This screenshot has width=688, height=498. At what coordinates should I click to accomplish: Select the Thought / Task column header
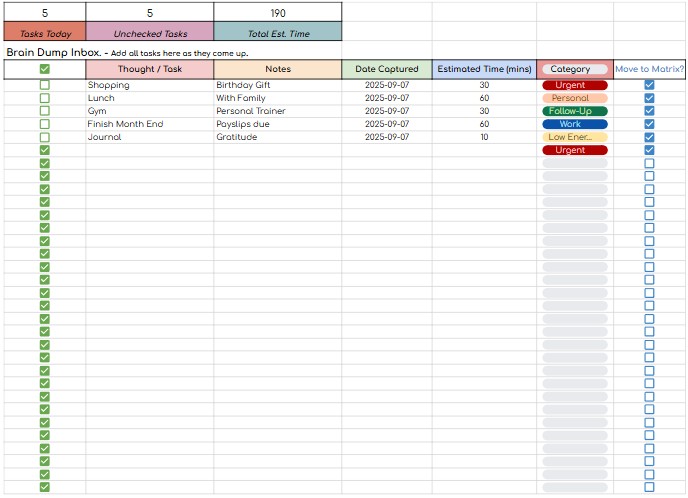149,70
